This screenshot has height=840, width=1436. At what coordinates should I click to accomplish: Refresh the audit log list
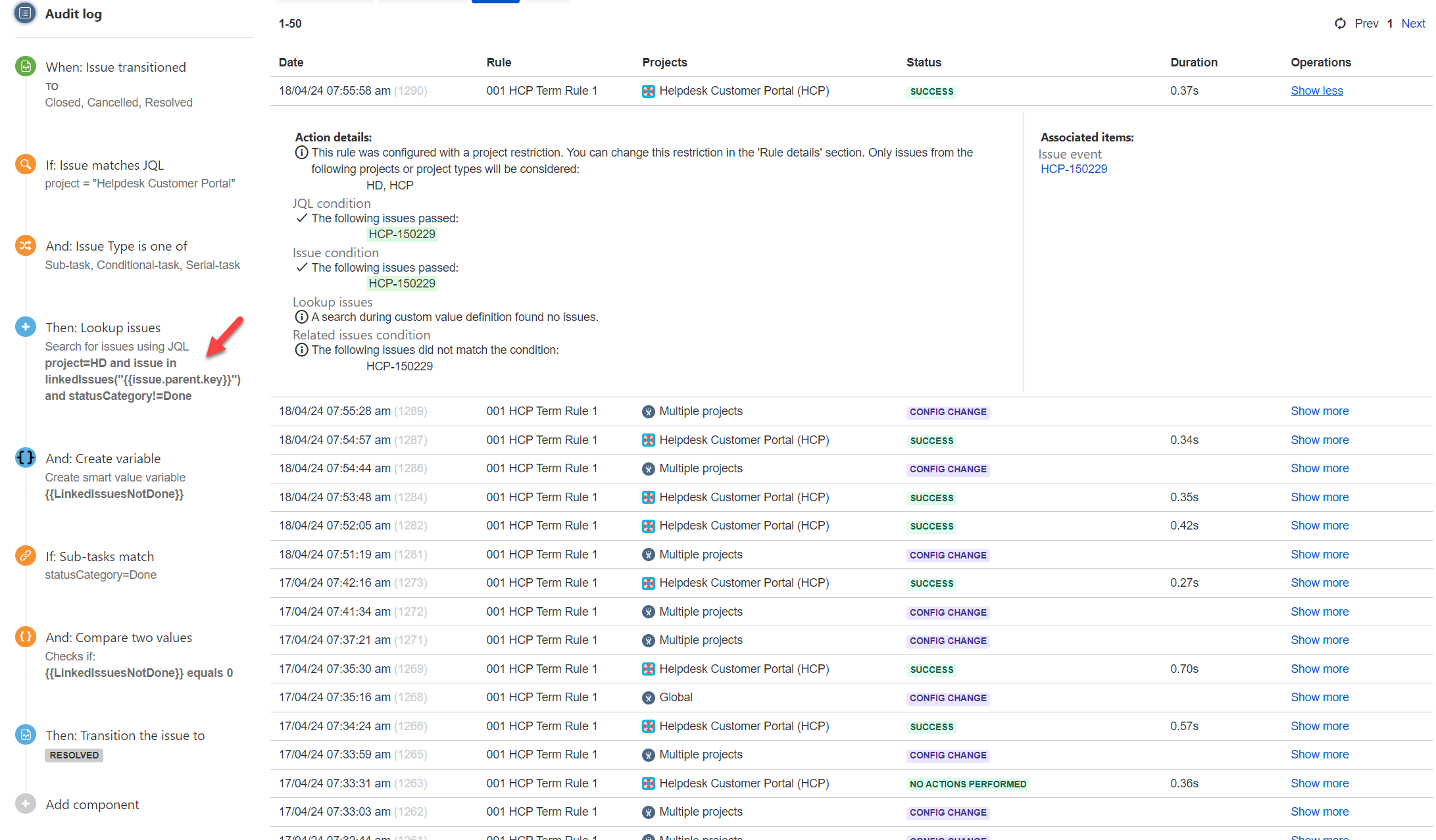pyautogui.click(x=1340, y=23)
